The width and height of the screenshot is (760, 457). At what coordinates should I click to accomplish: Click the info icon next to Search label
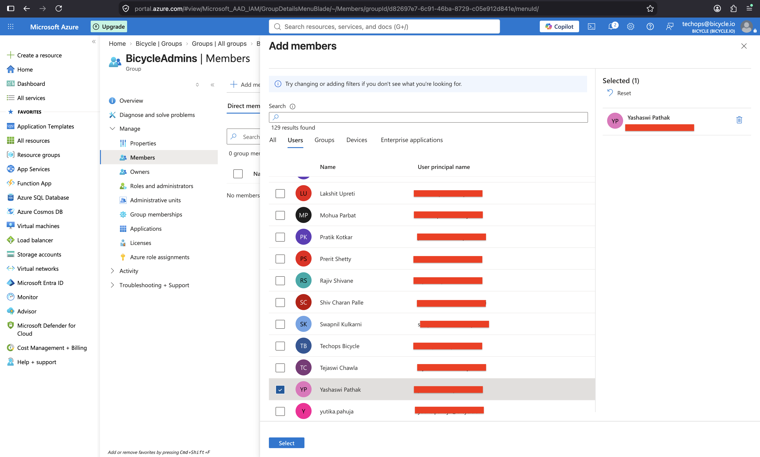tap(292, 106)
